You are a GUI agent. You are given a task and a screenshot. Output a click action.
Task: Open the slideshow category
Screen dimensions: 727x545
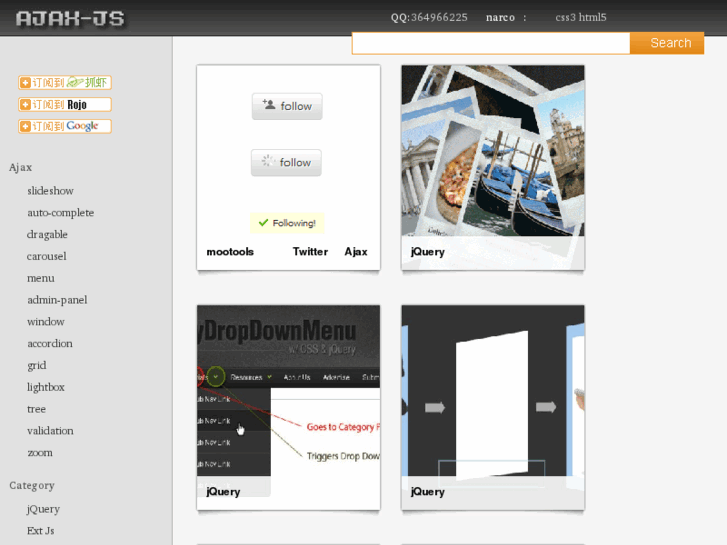(x=50, y=191)
